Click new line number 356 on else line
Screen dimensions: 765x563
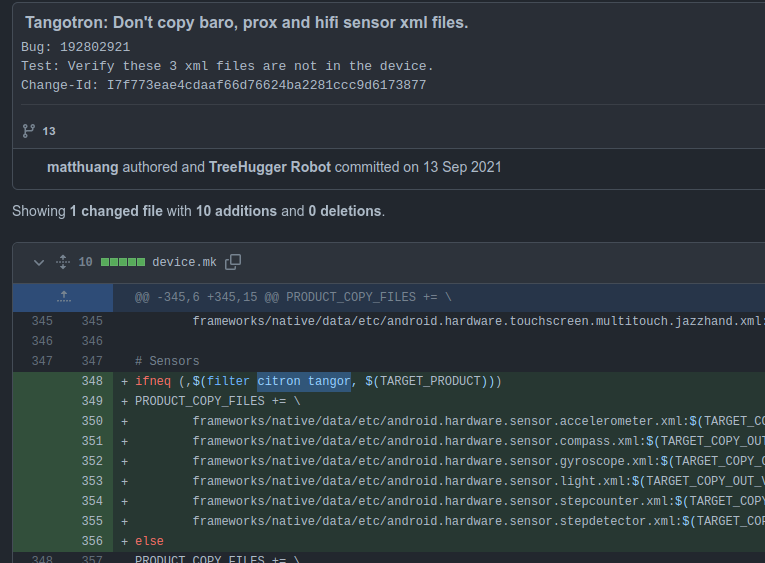click(x=92, y=541)
